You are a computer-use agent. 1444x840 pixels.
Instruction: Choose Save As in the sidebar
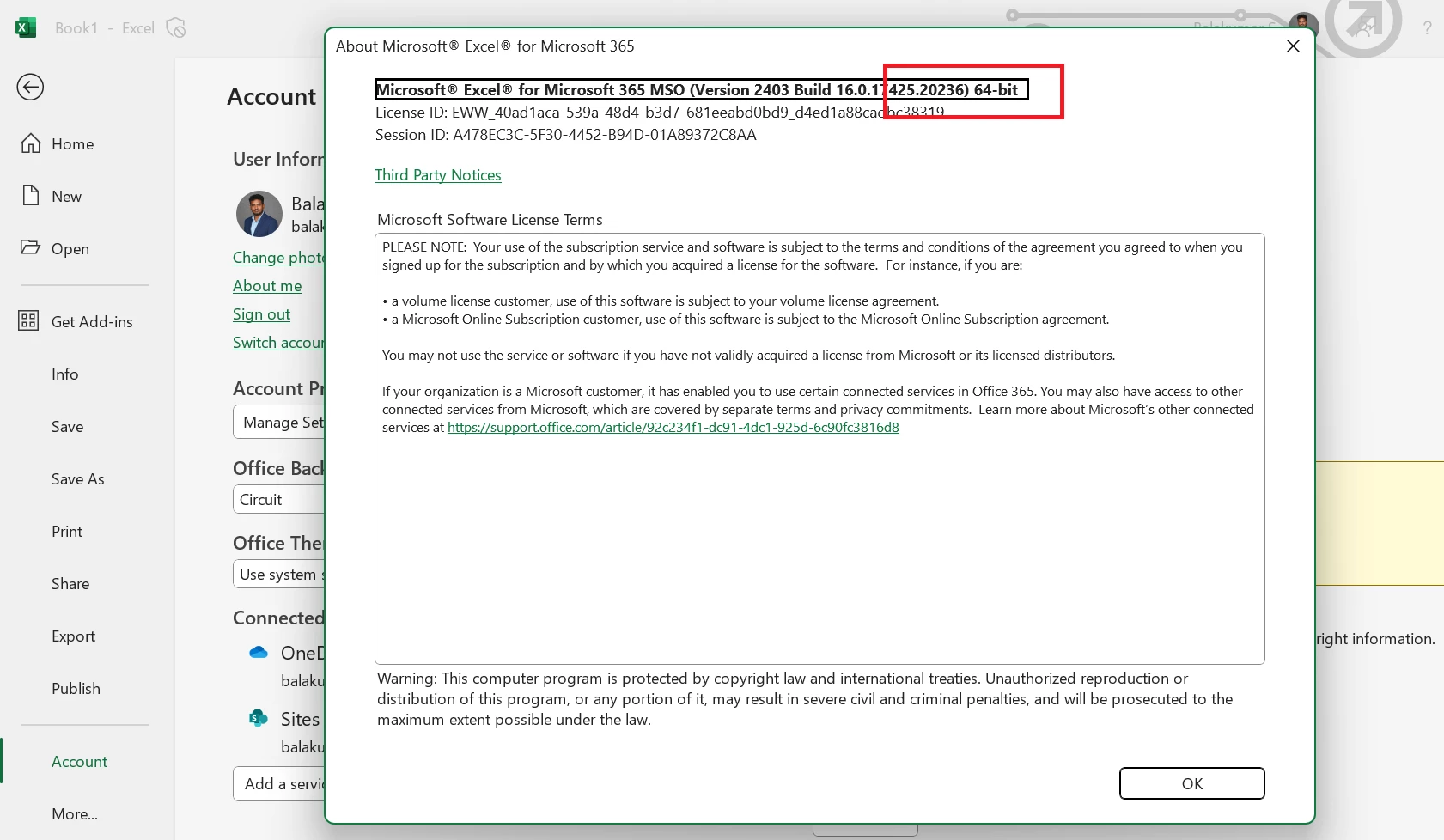click(77, 479)
